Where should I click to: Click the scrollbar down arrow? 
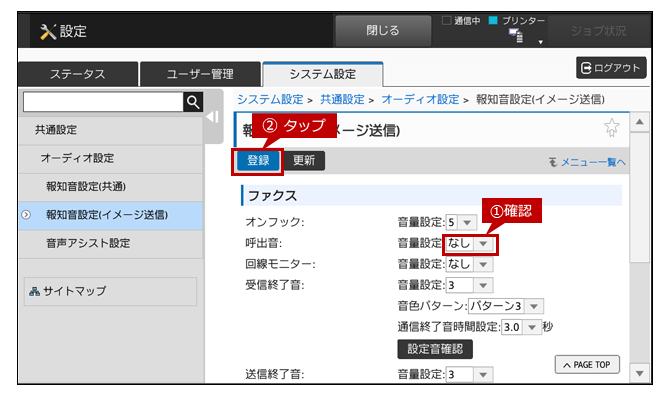tap(640, 374)
